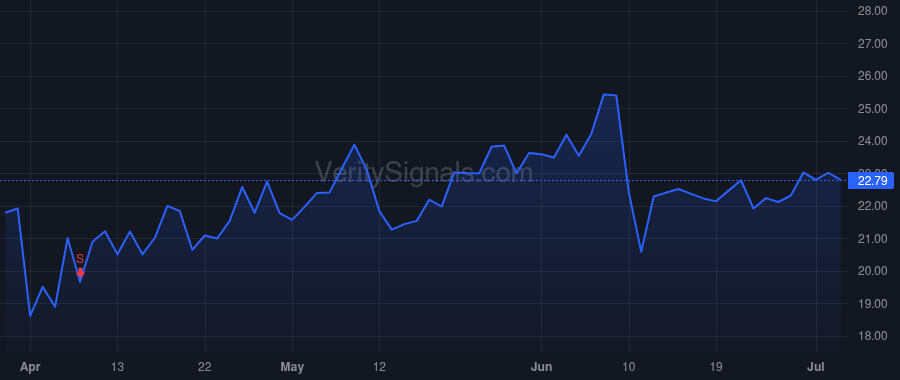Click the 10 date axis label
The image size is (900, 380).
coord(629,367)
